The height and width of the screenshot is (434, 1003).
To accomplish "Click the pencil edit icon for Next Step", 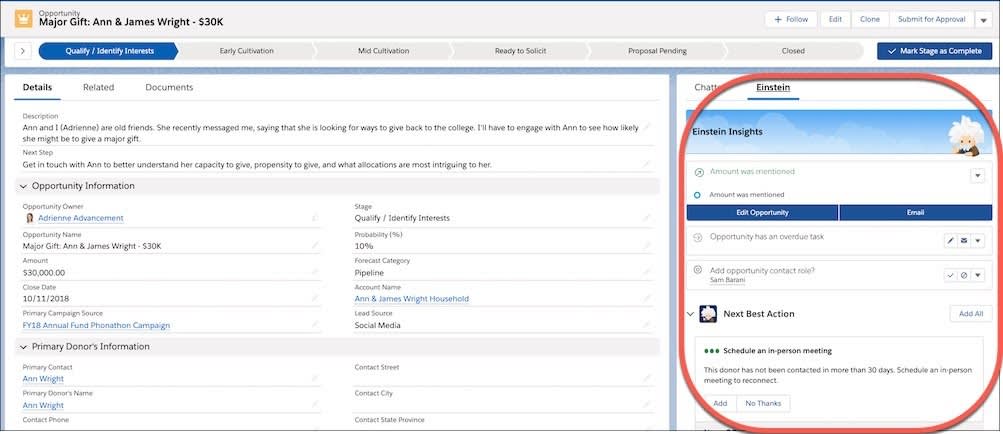I will (x=646, y=165).
